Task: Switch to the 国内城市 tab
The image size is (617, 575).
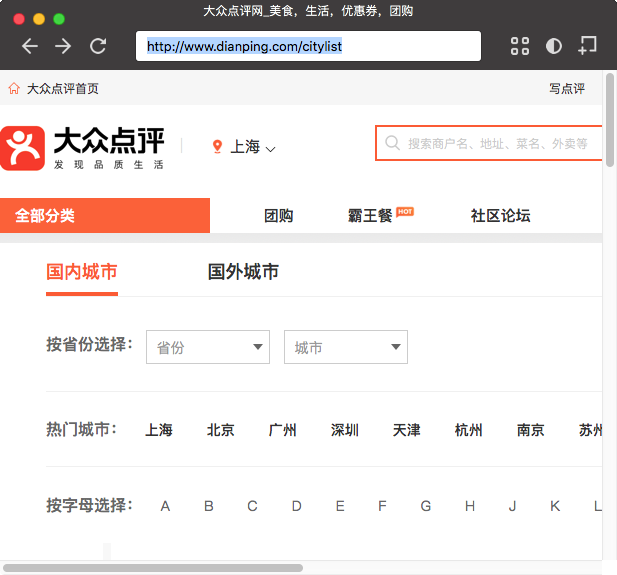Action: coord(82,272)
